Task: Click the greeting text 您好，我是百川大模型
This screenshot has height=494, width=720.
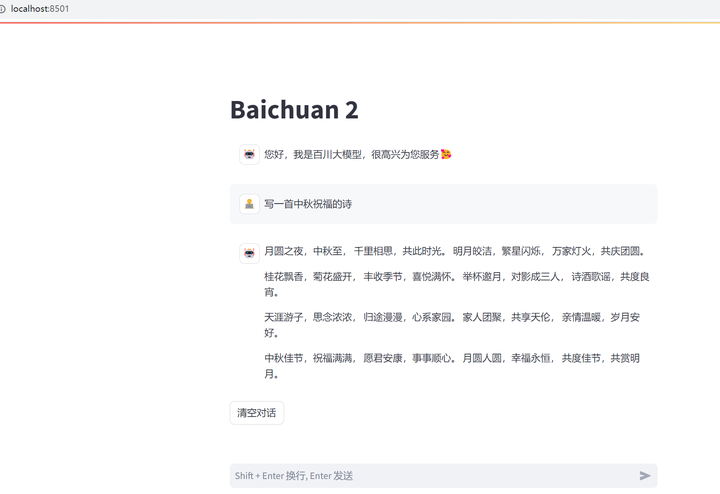Action: 313,155
